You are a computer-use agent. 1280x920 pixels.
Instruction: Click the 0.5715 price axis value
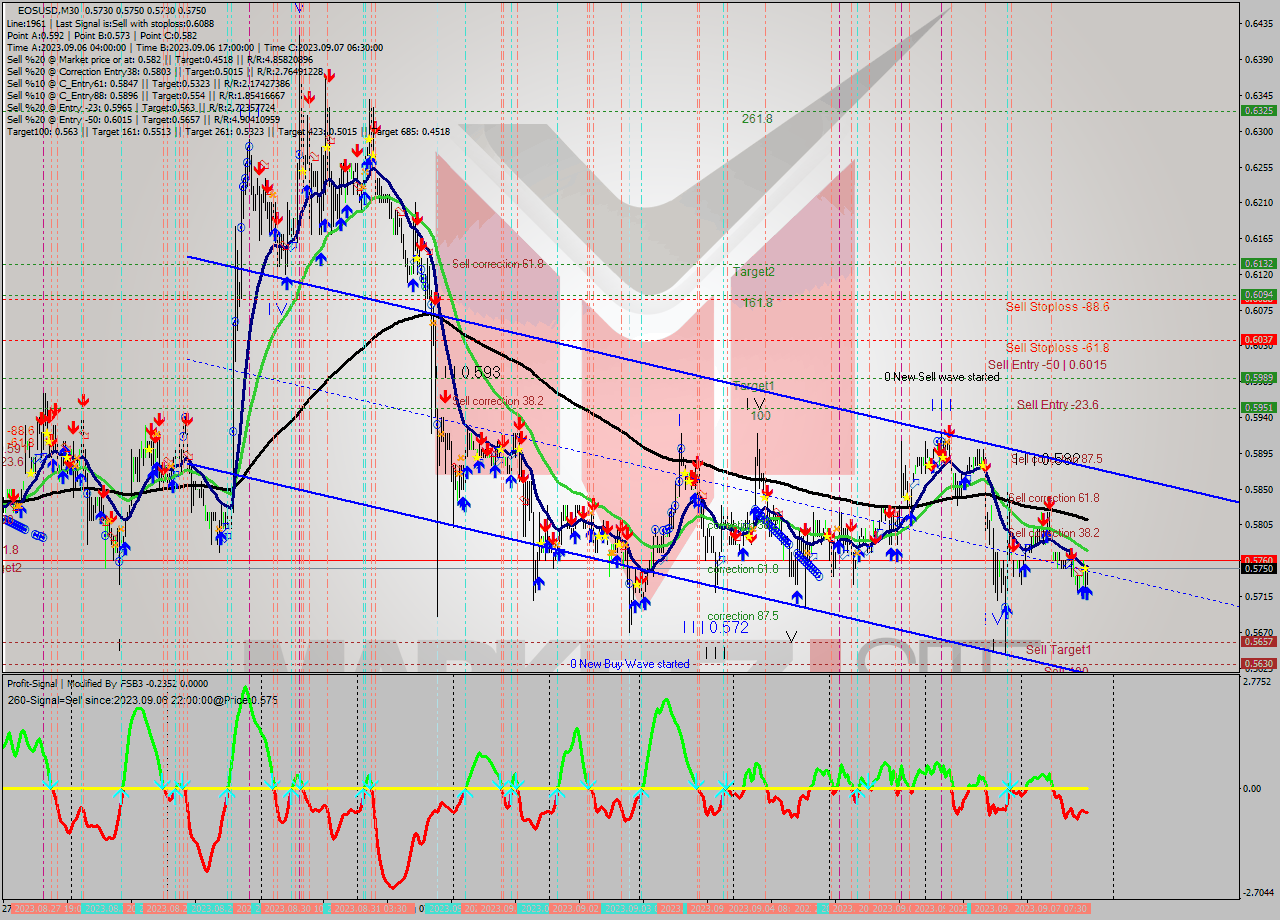1257,597
